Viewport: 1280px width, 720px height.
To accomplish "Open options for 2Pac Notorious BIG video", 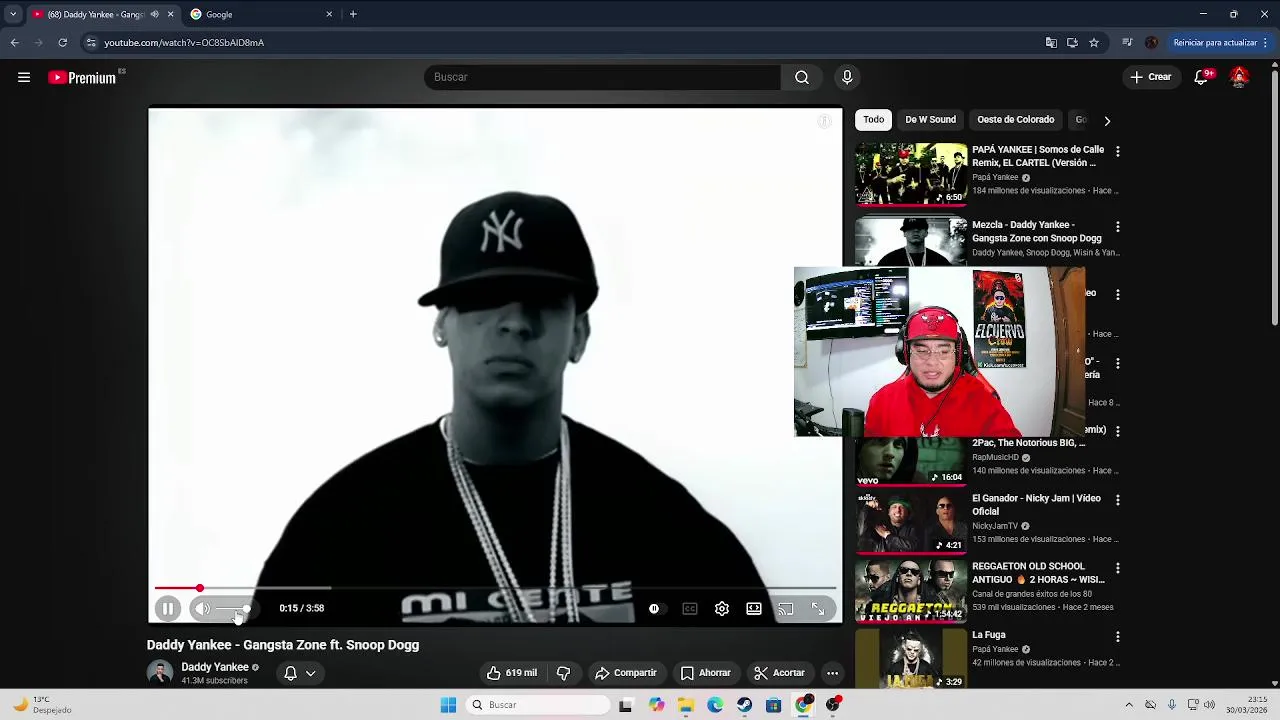I will click(x=1117, y=431).
